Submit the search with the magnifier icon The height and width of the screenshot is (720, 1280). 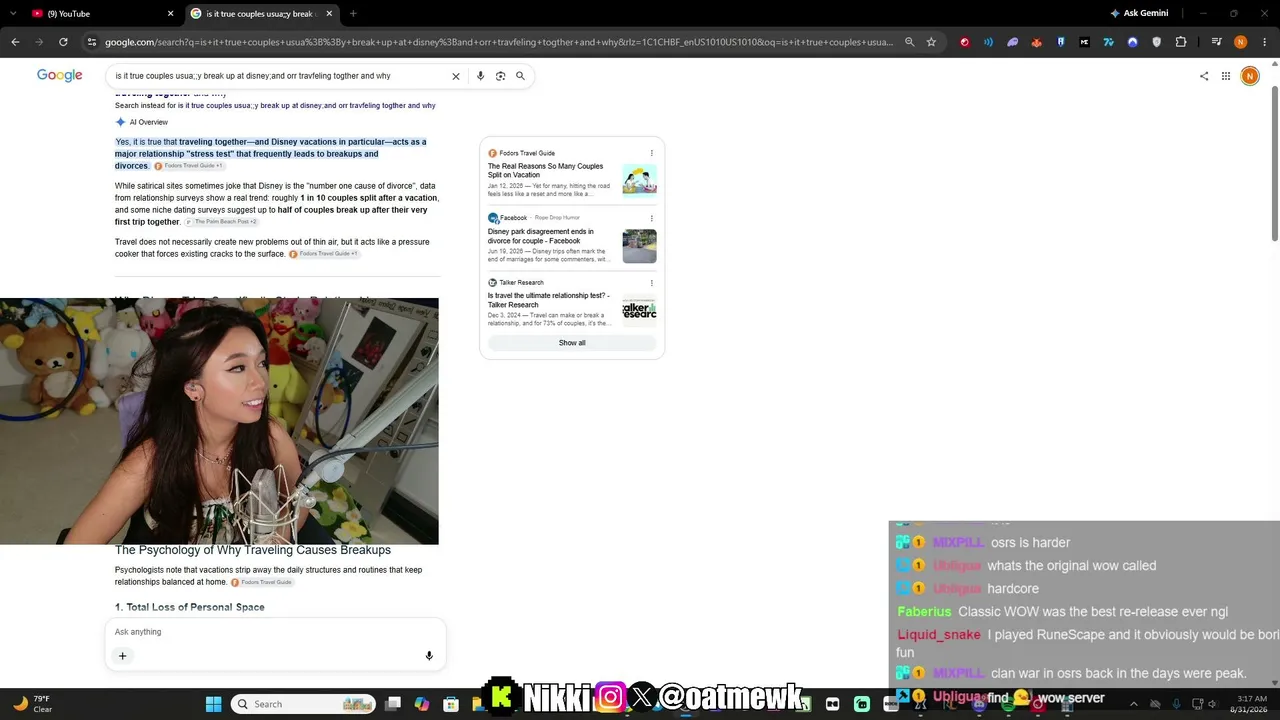tap(520, 76)
